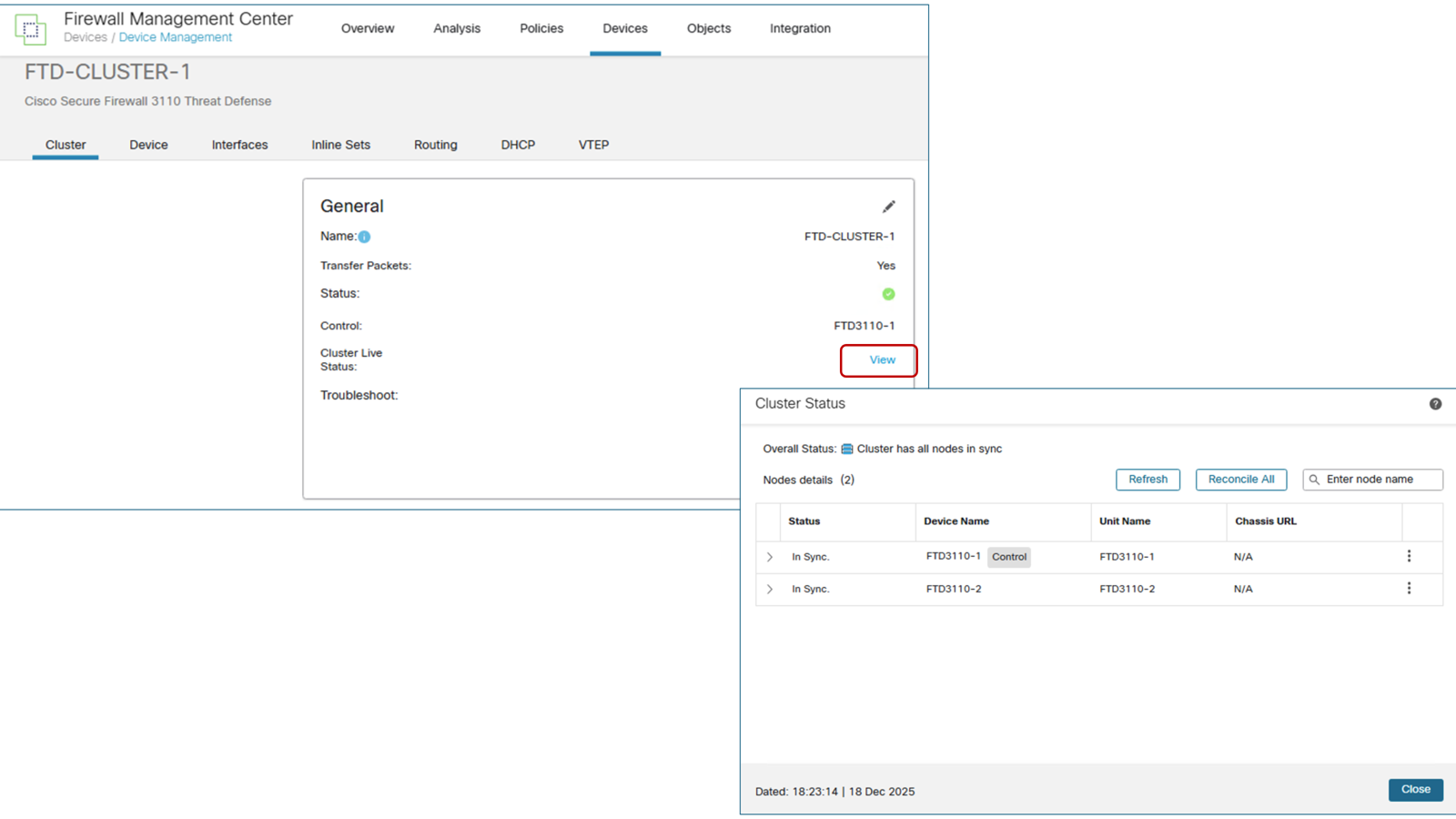Switch to the Interfaces tab
The width and height of the screenshot is (1456, 819).
(x=239, y=145)
